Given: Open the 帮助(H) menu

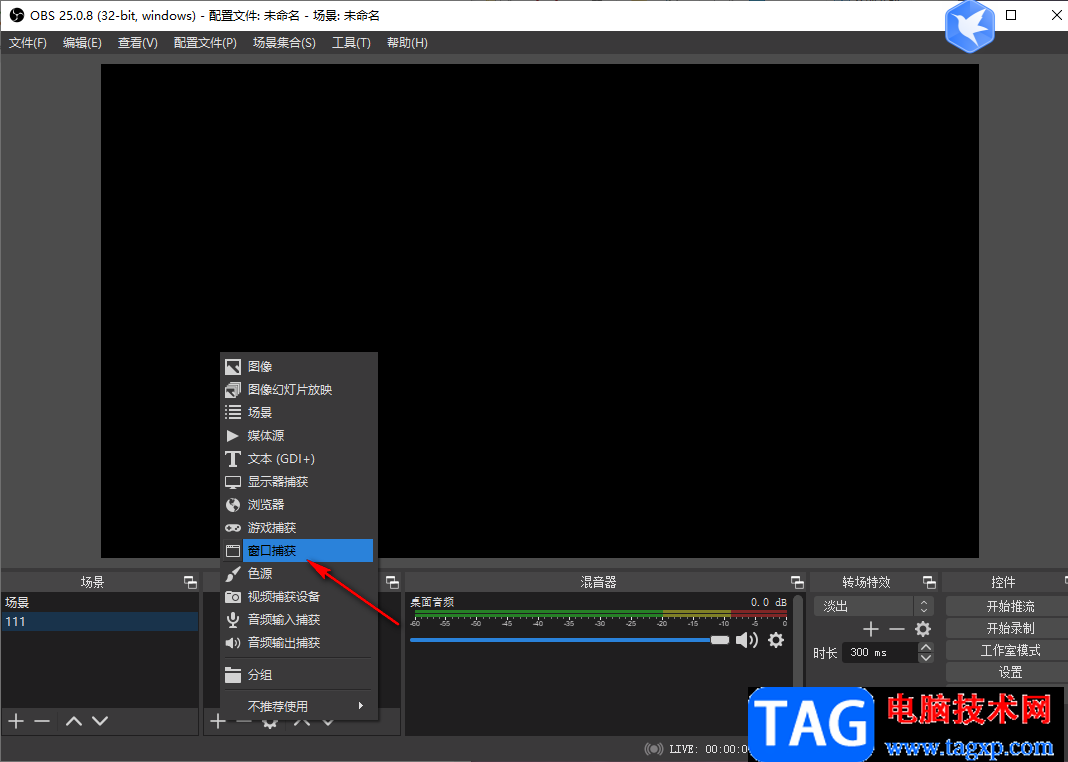Looking at the screenshot, I should point(407,43).
